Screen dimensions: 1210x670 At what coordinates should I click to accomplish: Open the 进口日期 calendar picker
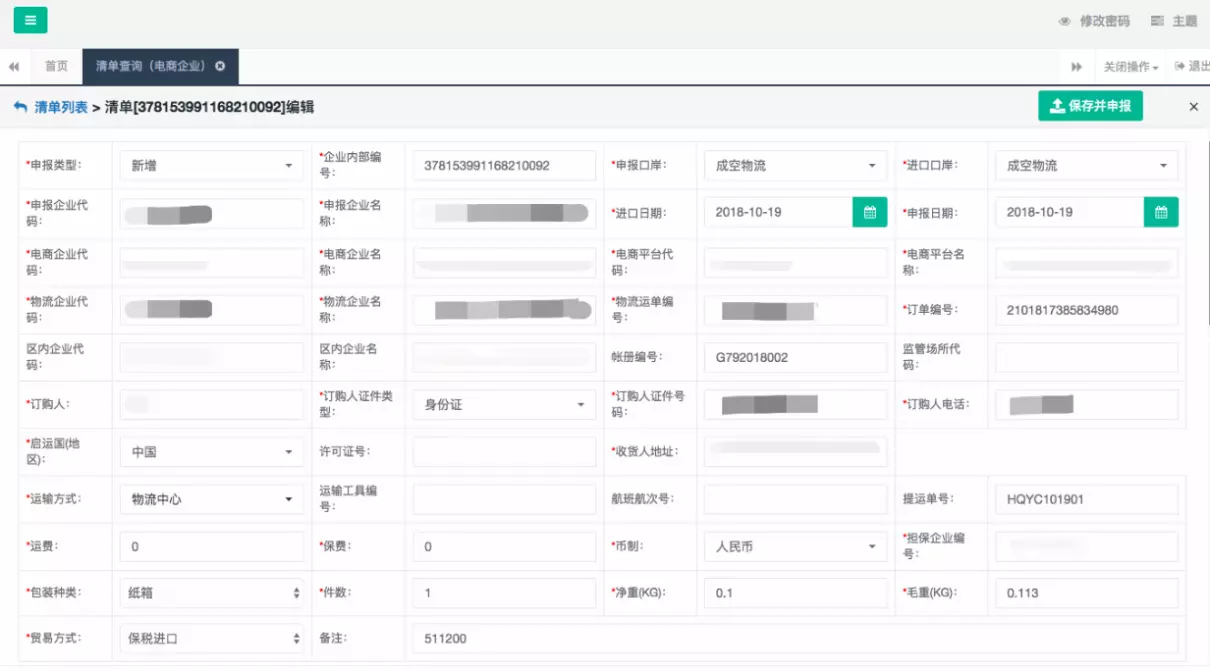click(869, 212)
